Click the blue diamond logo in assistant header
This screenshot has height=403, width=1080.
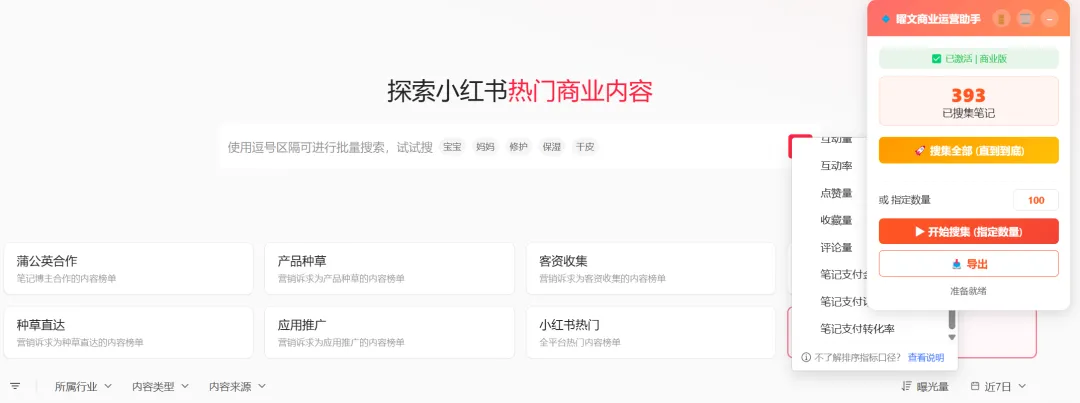(885, 19)
